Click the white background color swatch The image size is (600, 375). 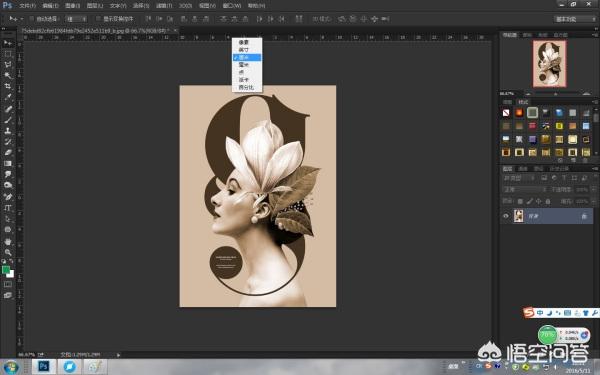[x=11, y=274]
